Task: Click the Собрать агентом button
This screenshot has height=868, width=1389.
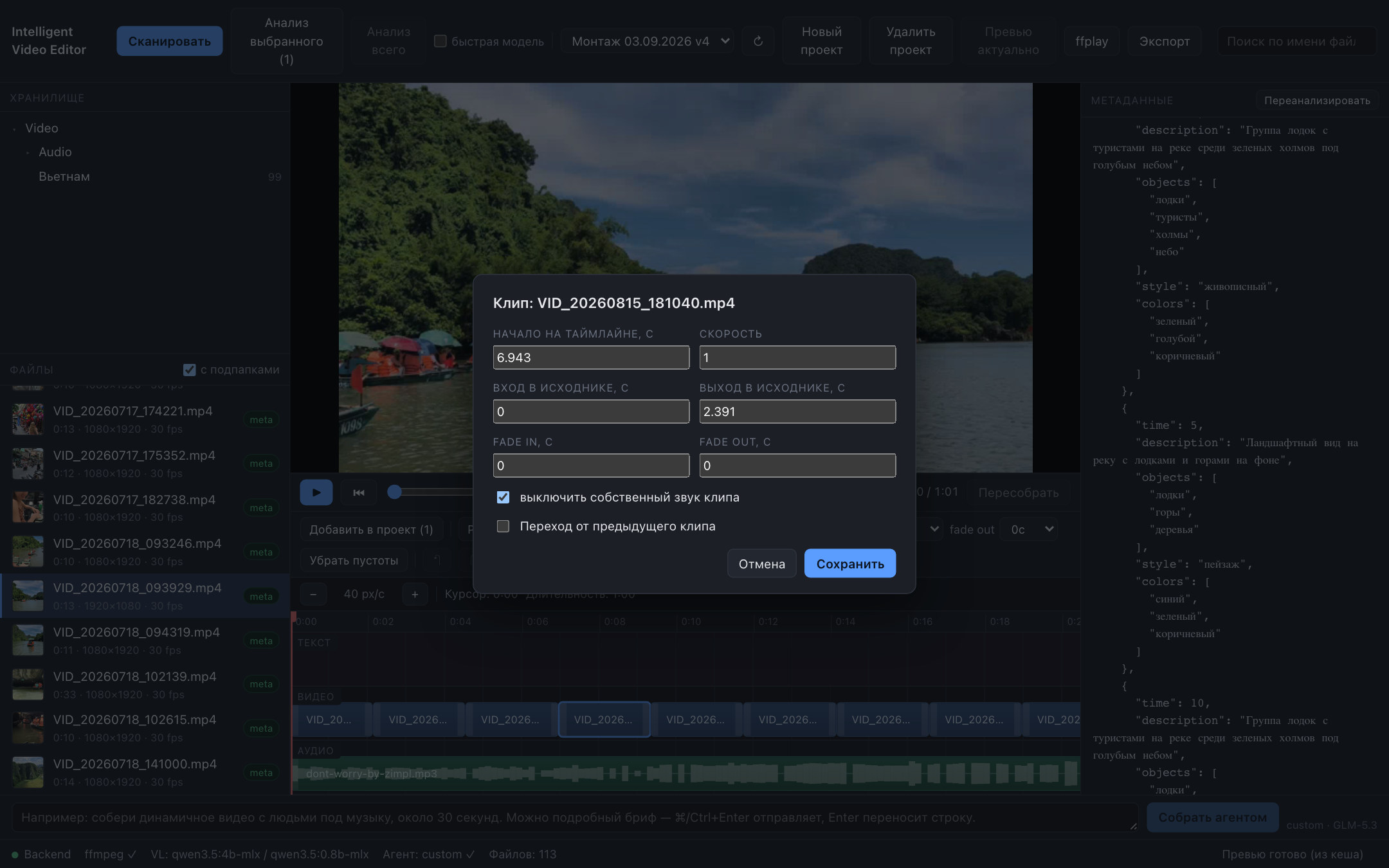Action: point(1212,817)
